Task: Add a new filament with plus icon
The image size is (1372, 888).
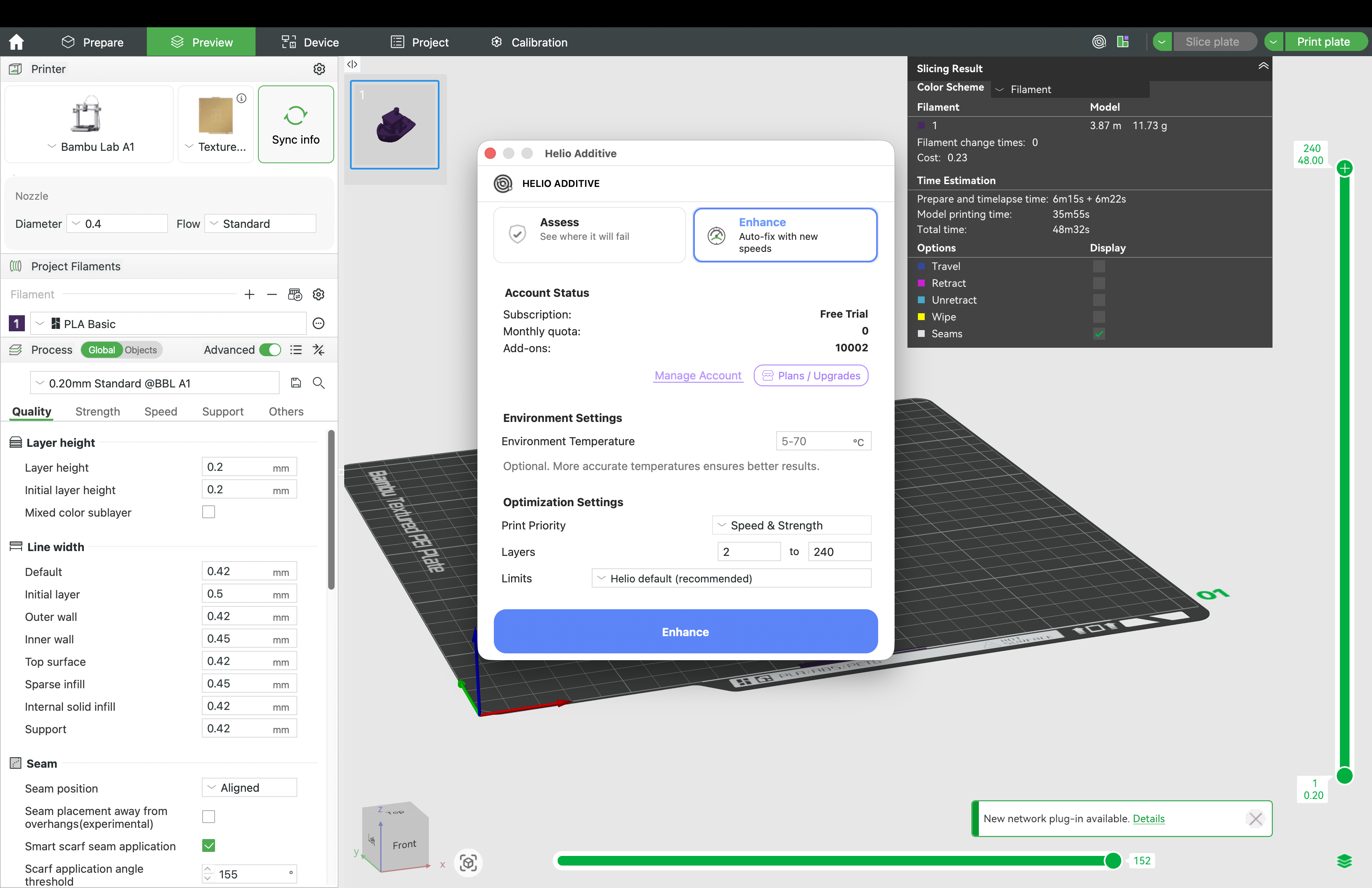Action: (250, 294)
